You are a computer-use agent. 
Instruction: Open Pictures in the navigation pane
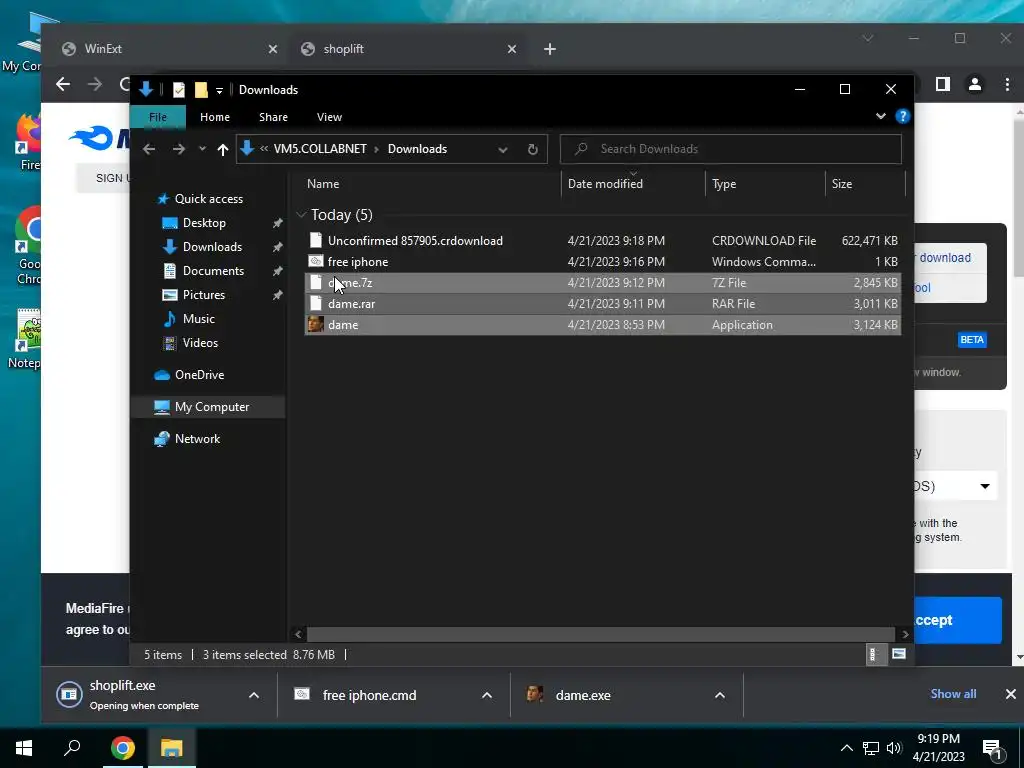204,295
